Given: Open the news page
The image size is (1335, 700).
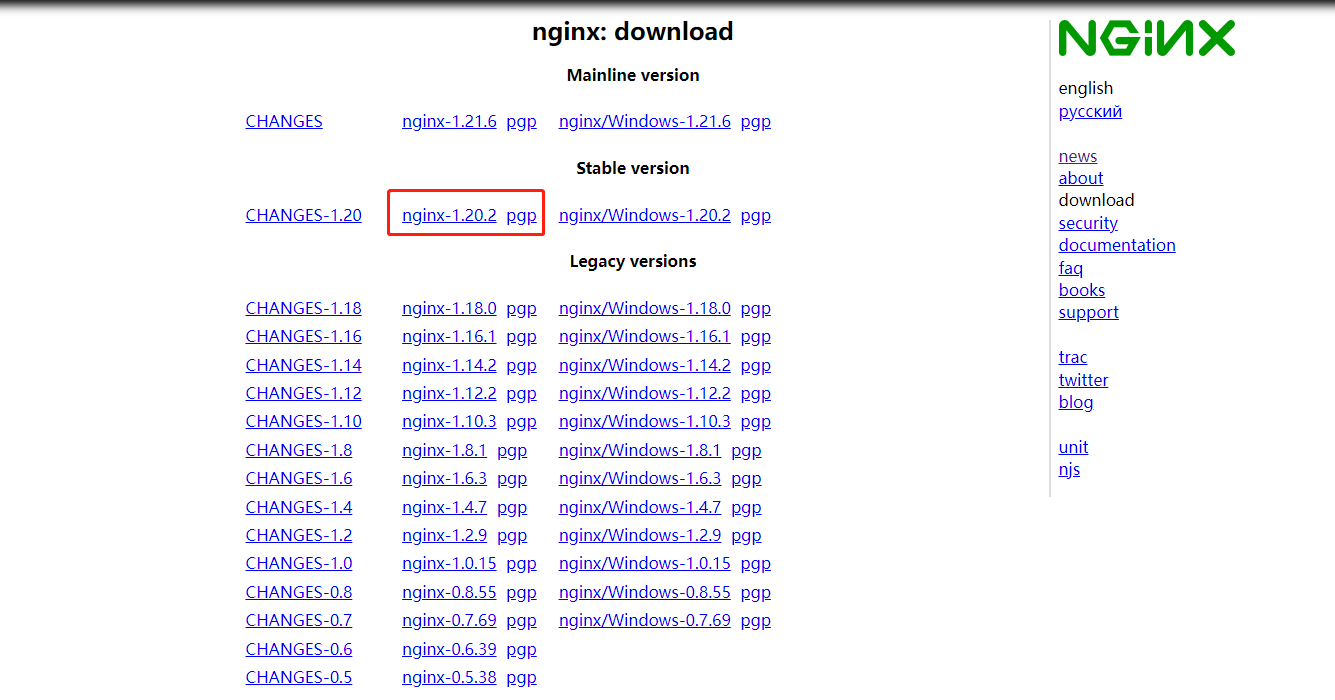Looking at the screenshot, I should point(1078,156).
